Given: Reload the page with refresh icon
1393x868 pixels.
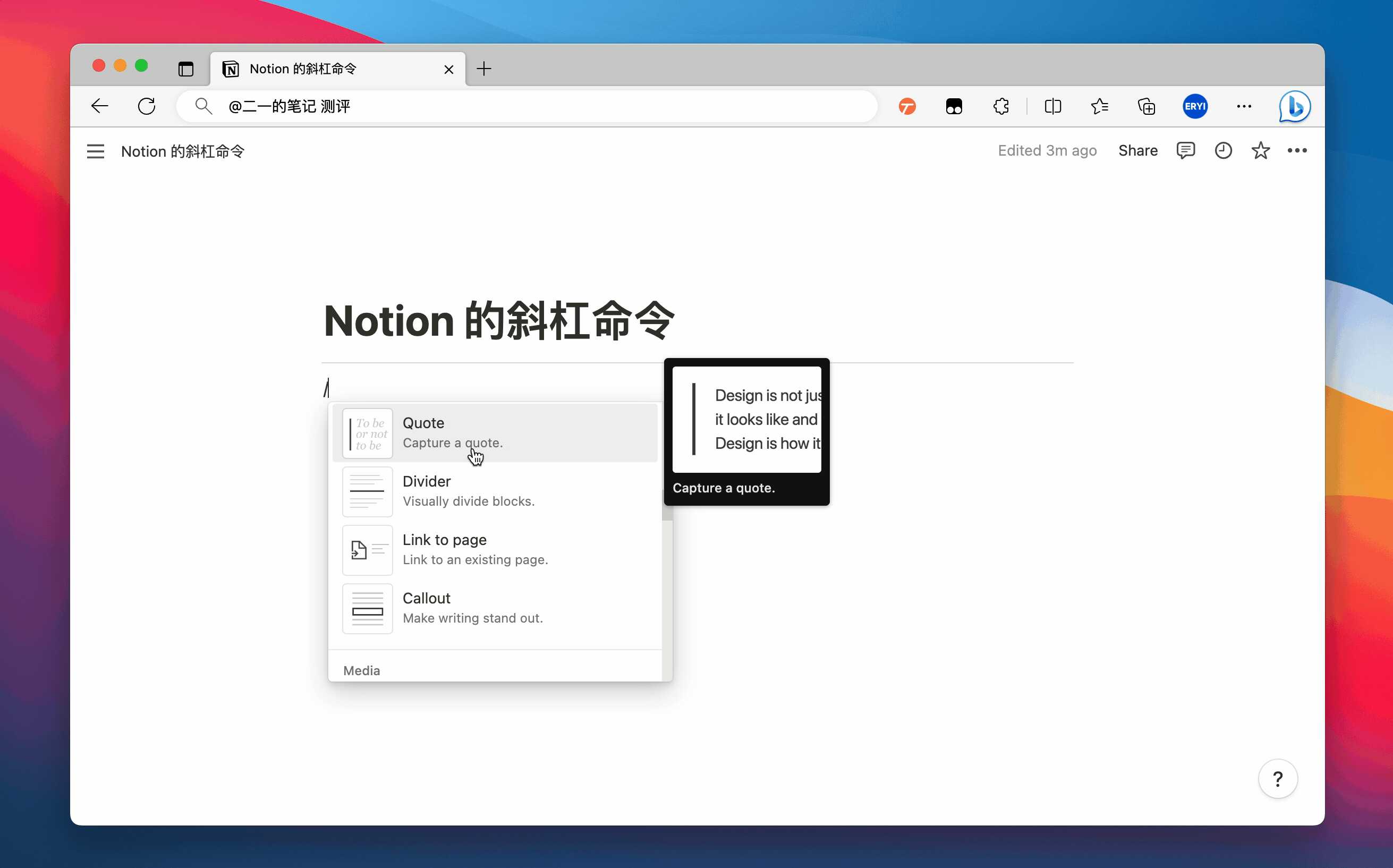Looking at the screenshot, I should (146, 106).
